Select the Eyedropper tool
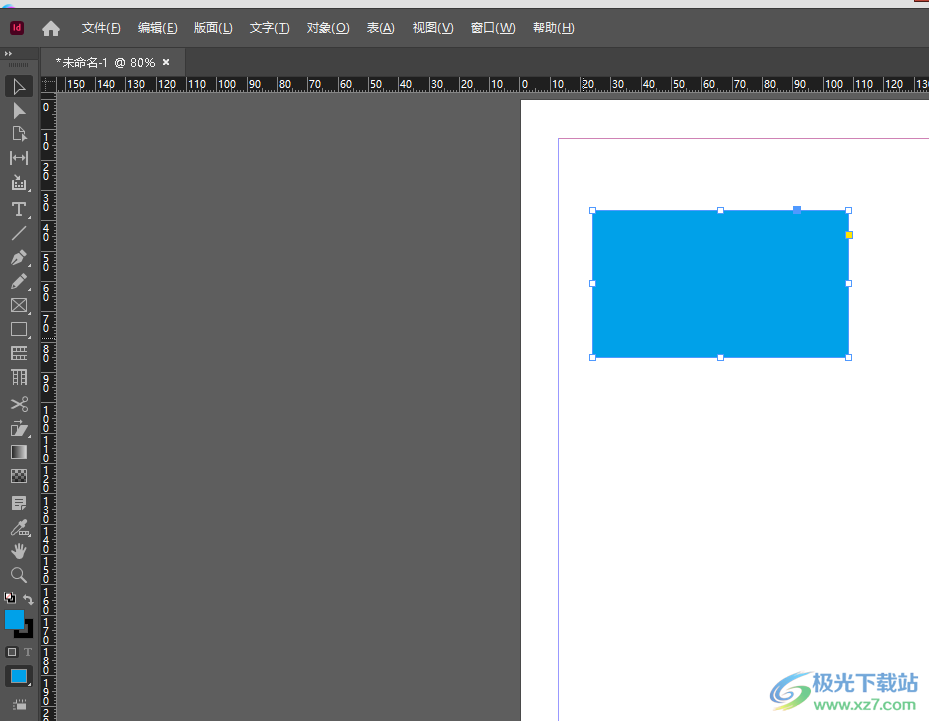Screen dimensions: 929x721 tap(18, 527)
